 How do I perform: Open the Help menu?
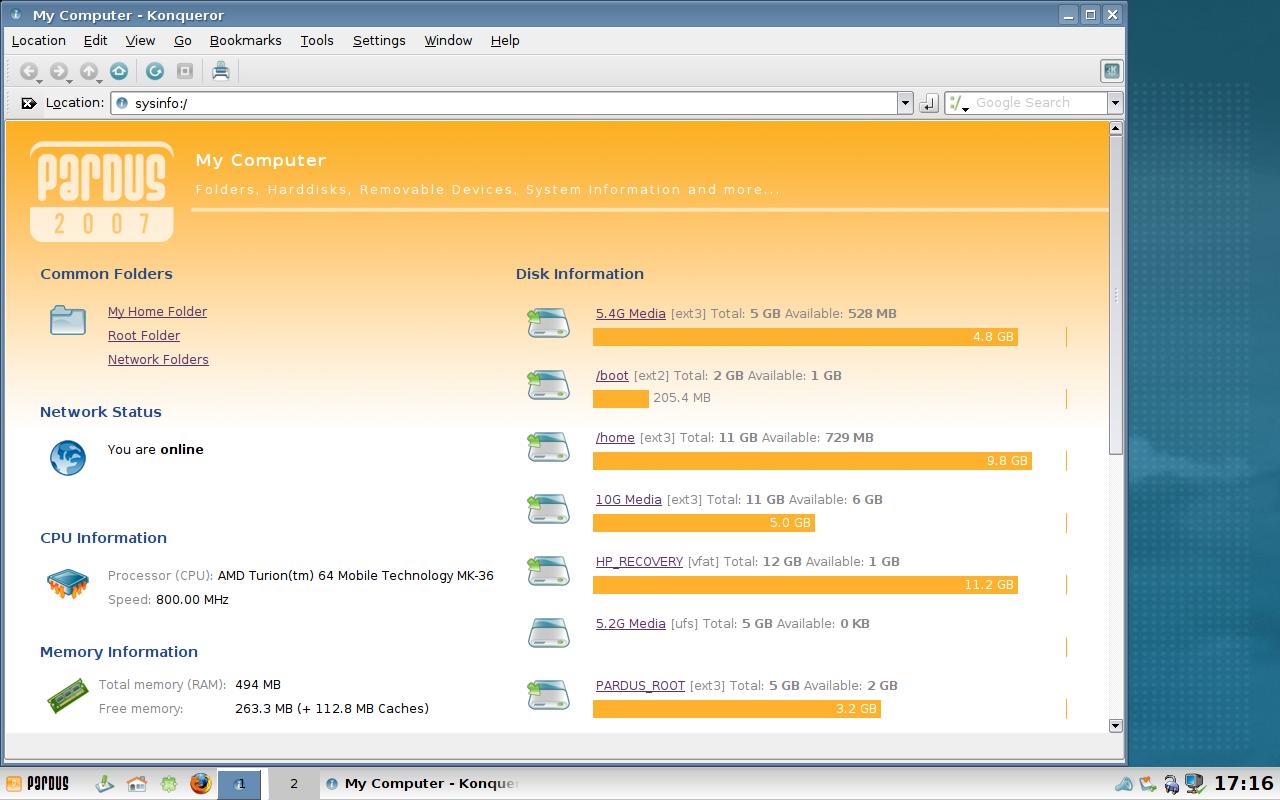click(x=505, y=41)
